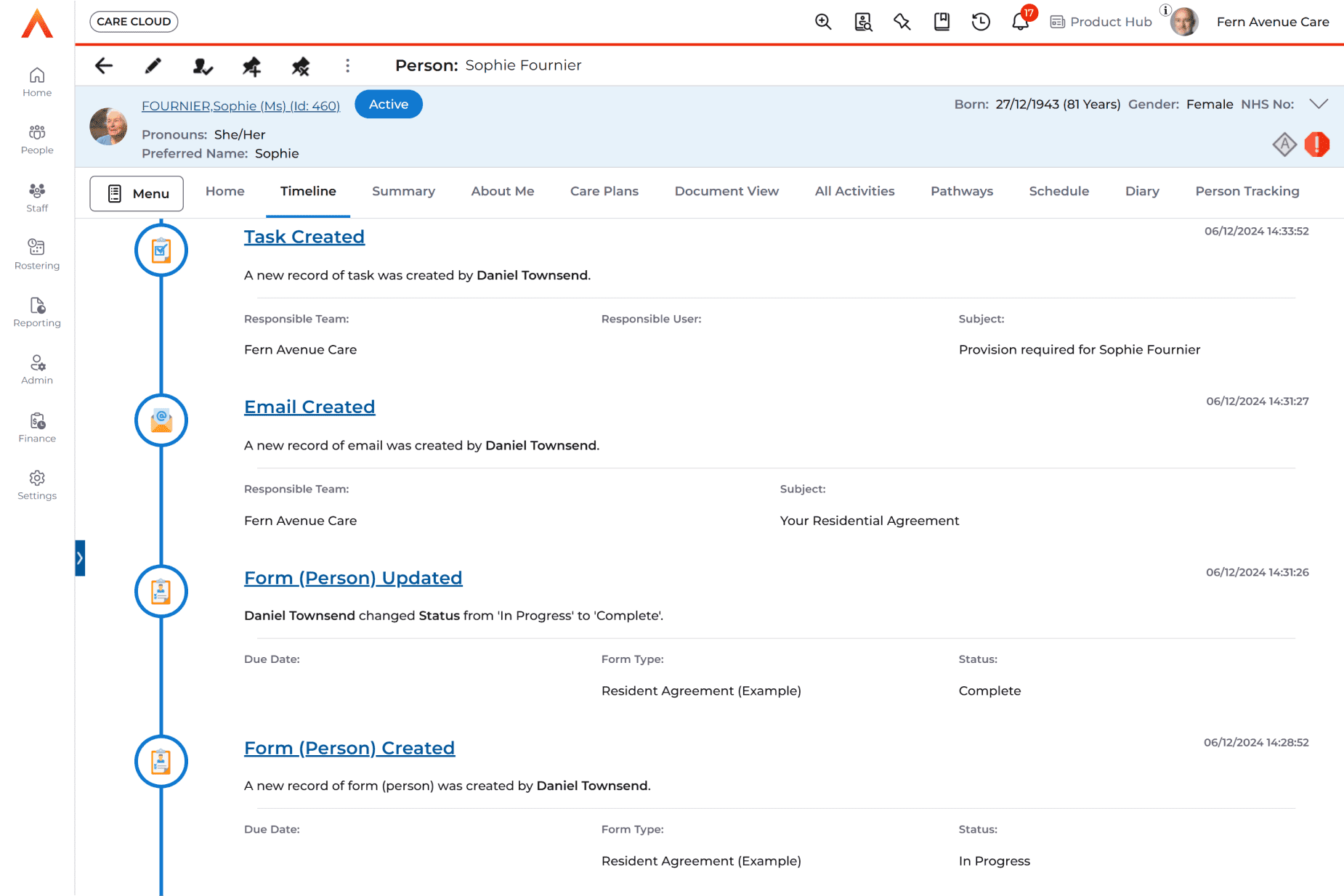The height and width of the screenshot is (896, 1344).
Task: Click the magnifier search icon in header
Action: tap(823, 22)
